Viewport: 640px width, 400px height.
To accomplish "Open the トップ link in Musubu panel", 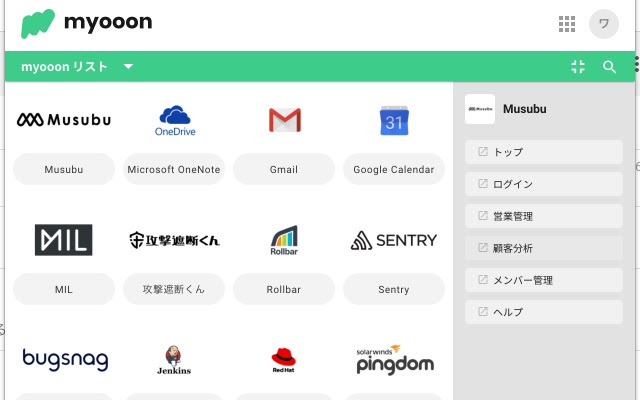I will point(544,152).
